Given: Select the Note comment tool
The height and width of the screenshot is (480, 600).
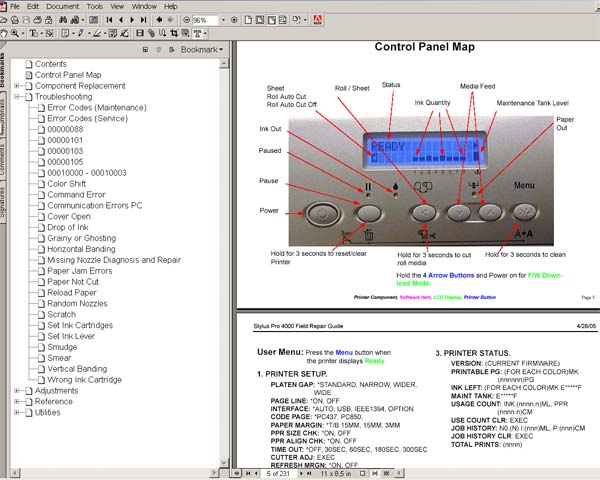Looking at the screenshot, I should (65, 34).
